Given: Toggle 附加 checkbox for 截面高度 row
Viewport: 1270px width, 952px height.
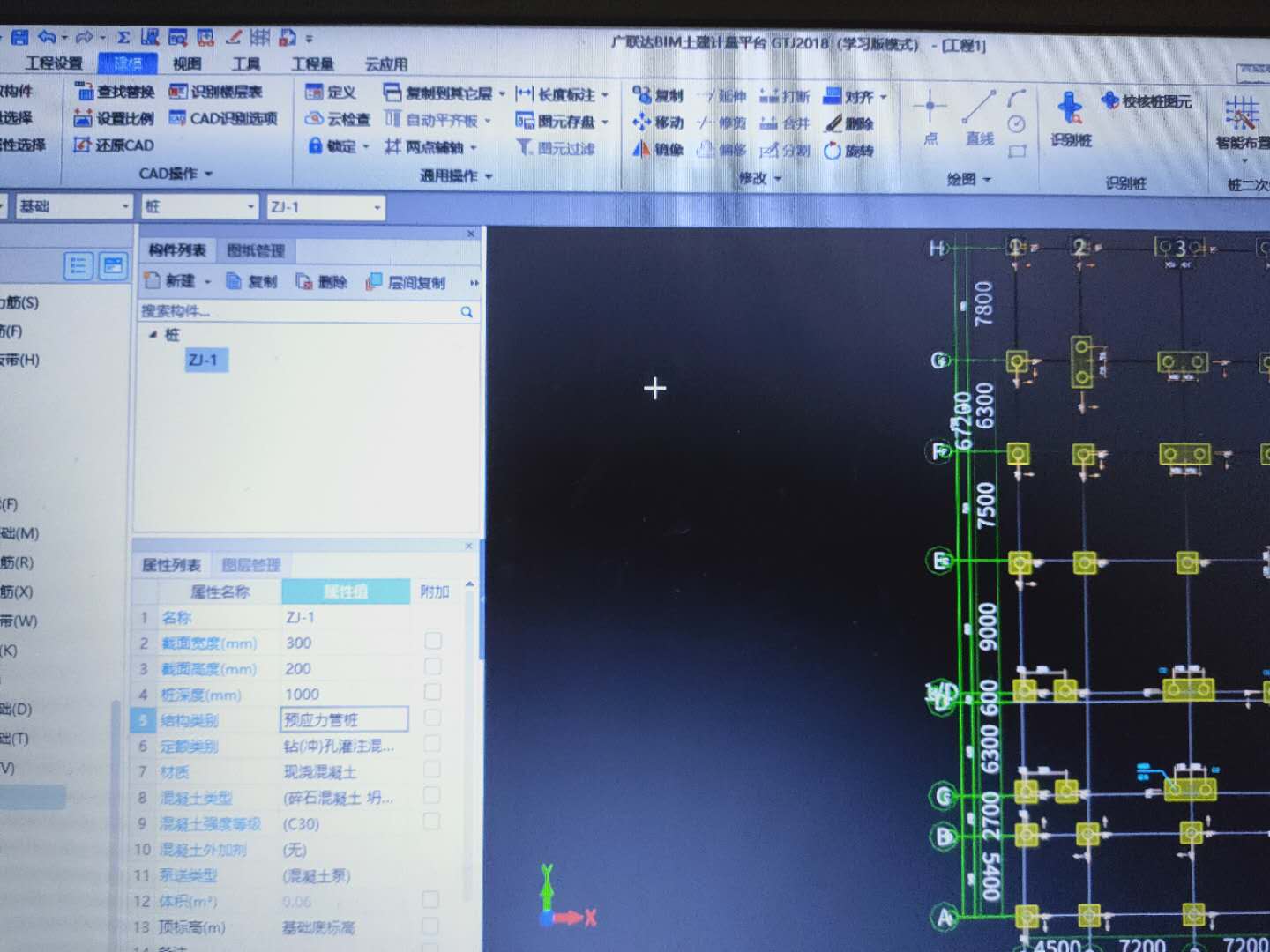Looking at the screenshot, I should (433, 666).
